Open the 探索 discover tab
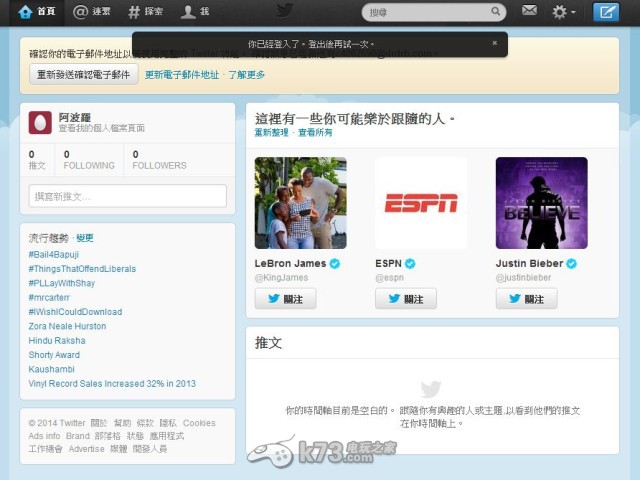Image resolution: width=640 pixels, height=480 pixels. tap(147, 12)
